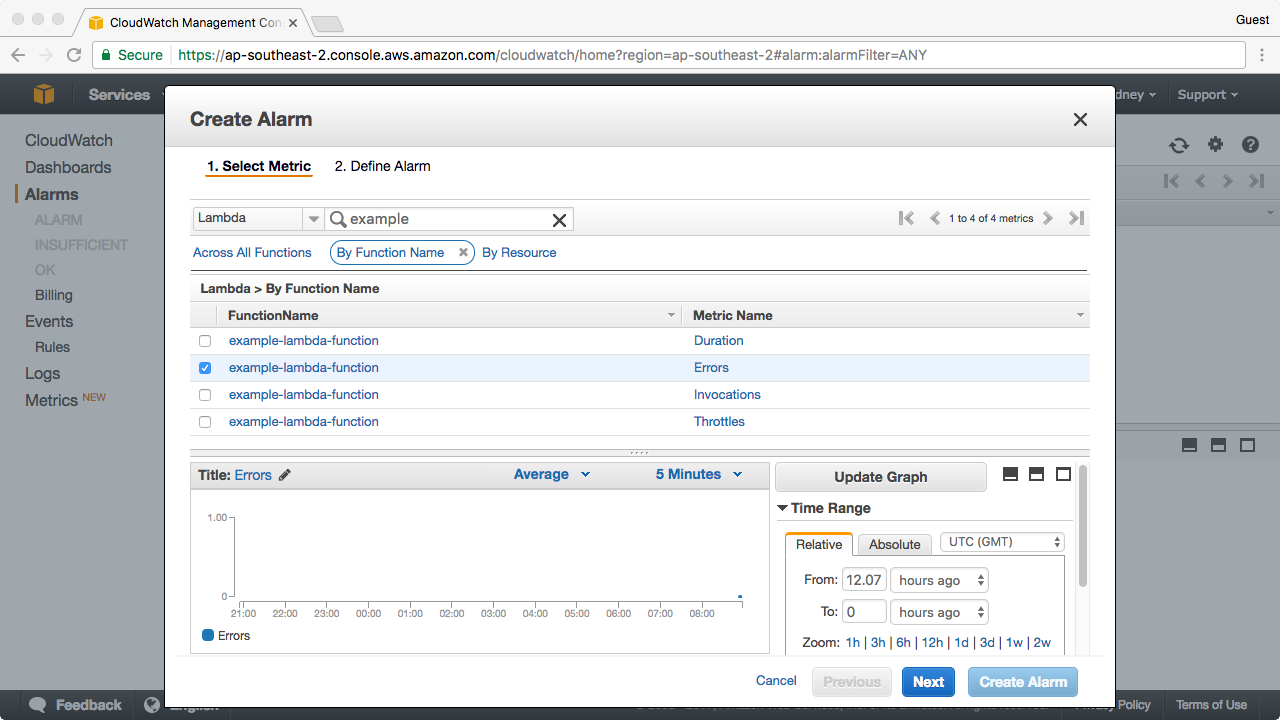
Task: Collapse the Time Range section
Action: tap(783, 508)
